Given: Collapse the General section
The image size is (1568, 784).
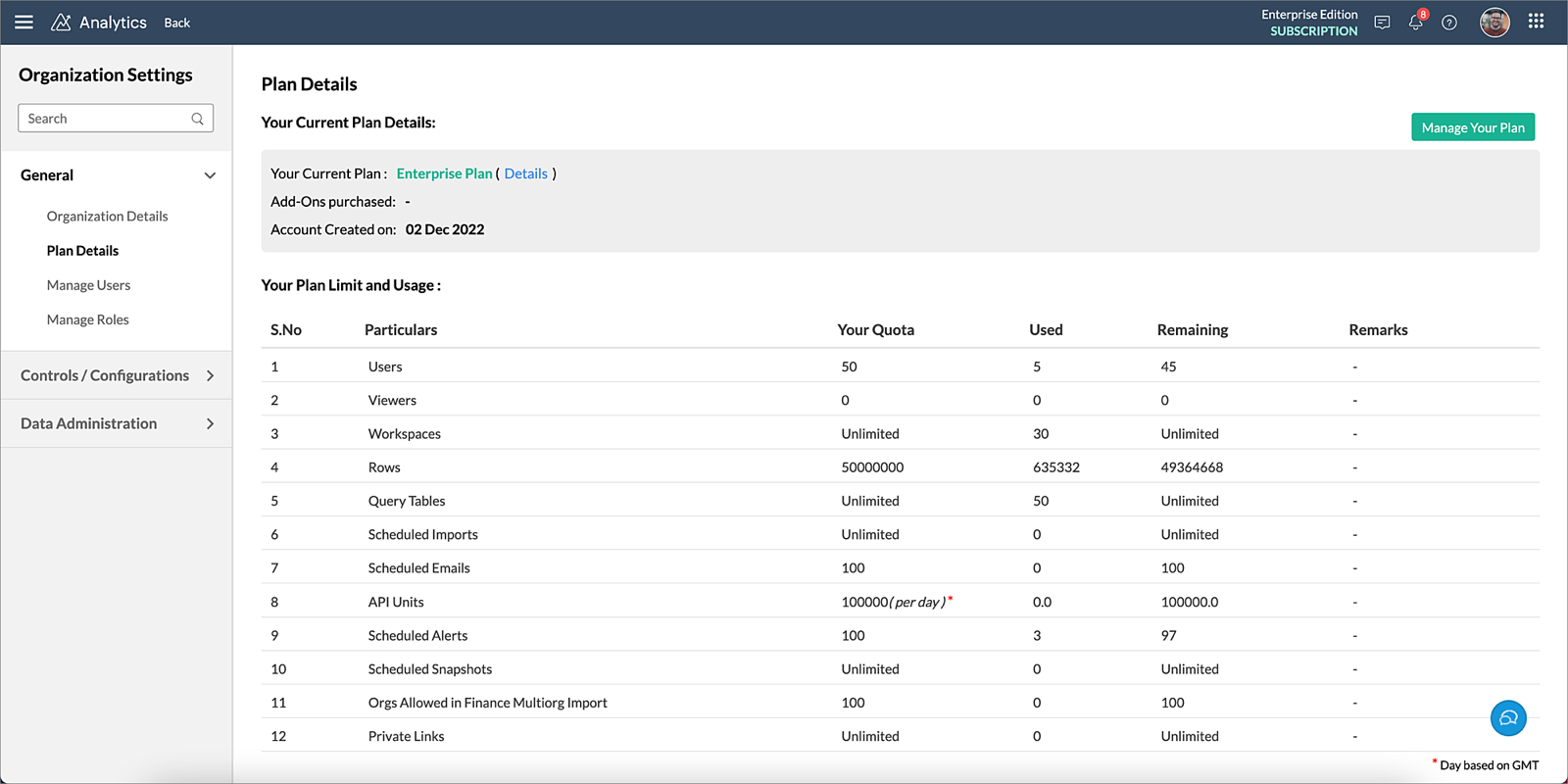Looking at the screenshot, I should 209,175.
